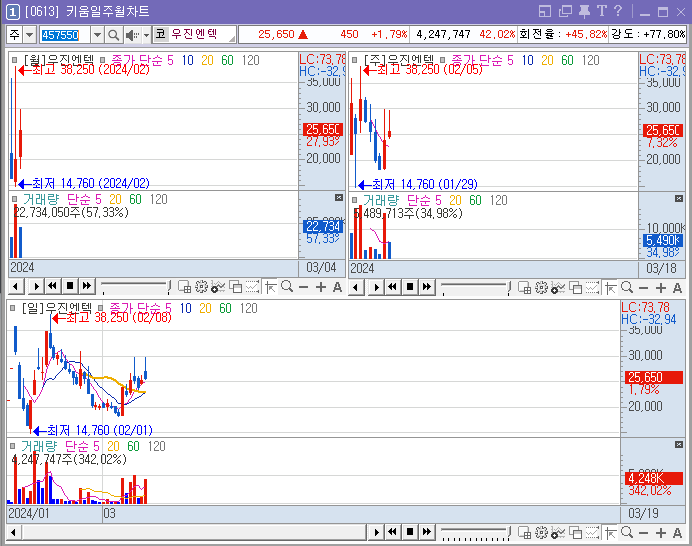The width and height of the screenshot is (692, 546).
Task: Open monthly chart settings gear icon
Action: (x=201, y=287)
